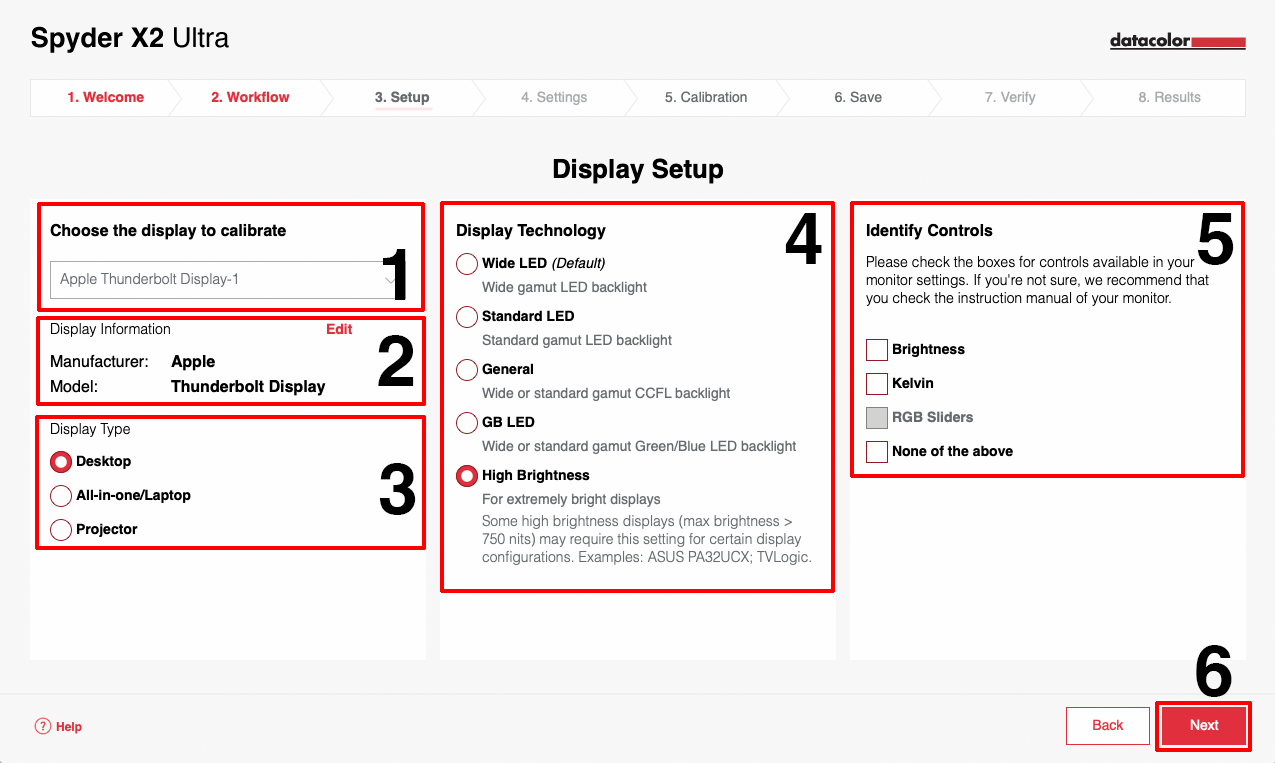Select All-in-one/Laptop display type
Screen dimensions: 1275x763
[x=61, y=495]
